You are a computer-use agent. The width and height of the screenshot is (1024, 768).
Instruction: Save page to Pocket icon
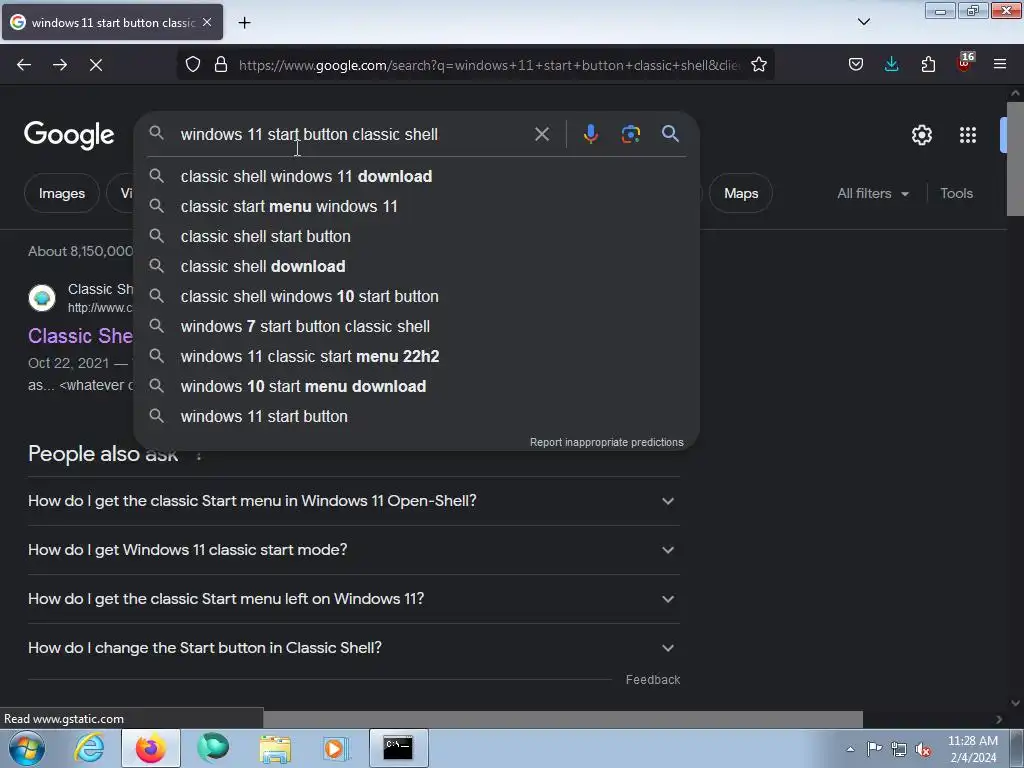[x=856, y=65]
